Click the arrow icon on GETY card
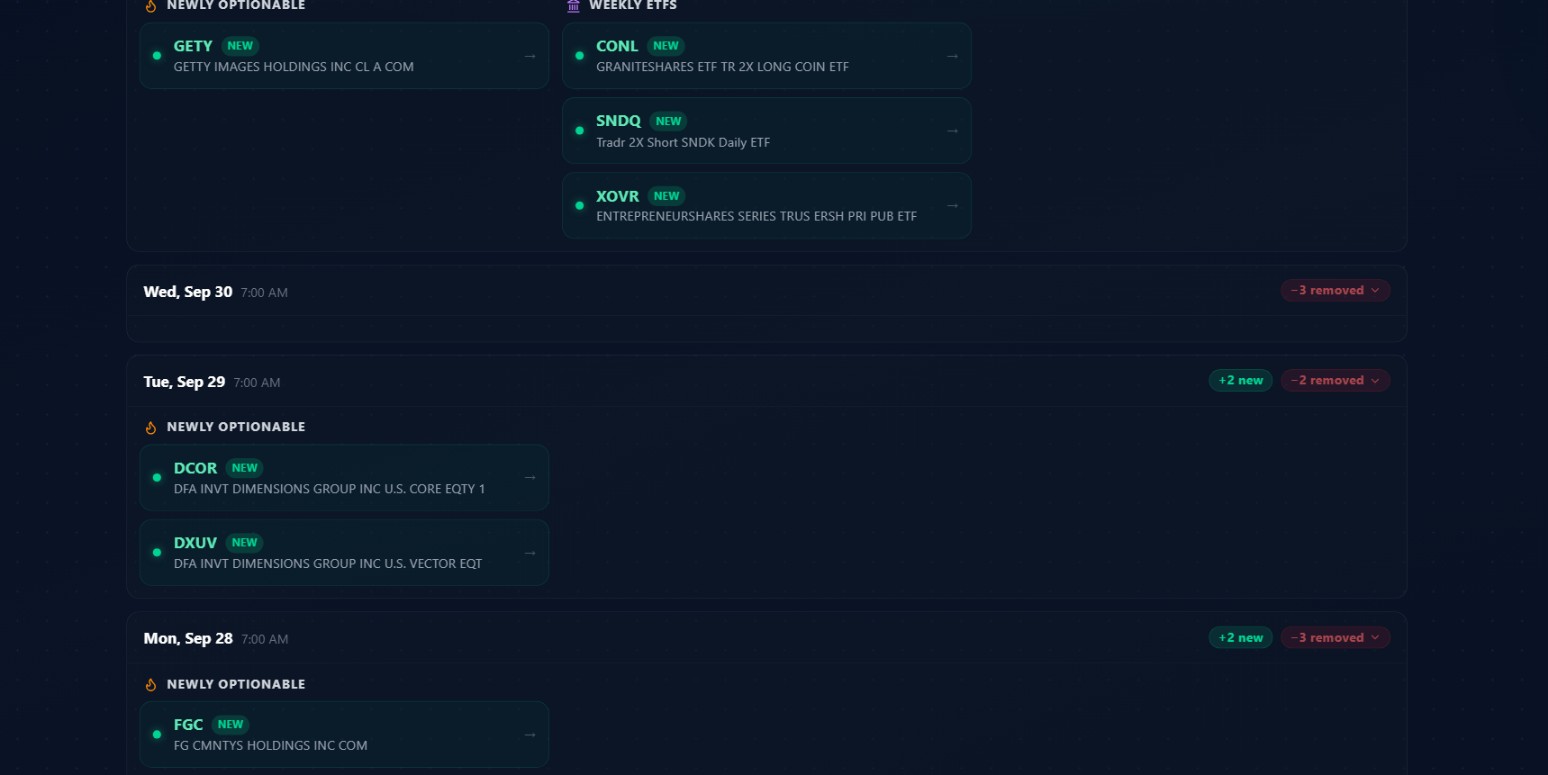 point(530,56)
